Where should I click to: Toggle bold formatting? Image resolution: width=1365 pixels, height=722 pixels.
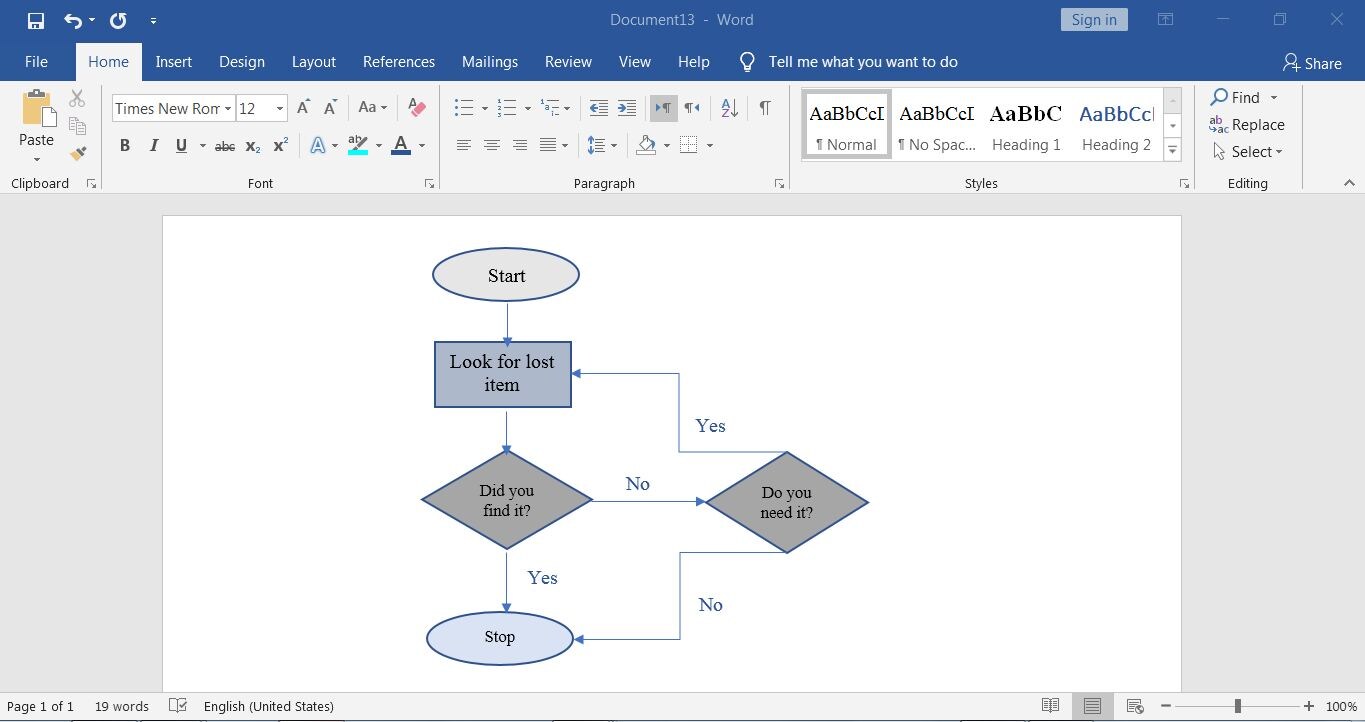click(124, 145)
